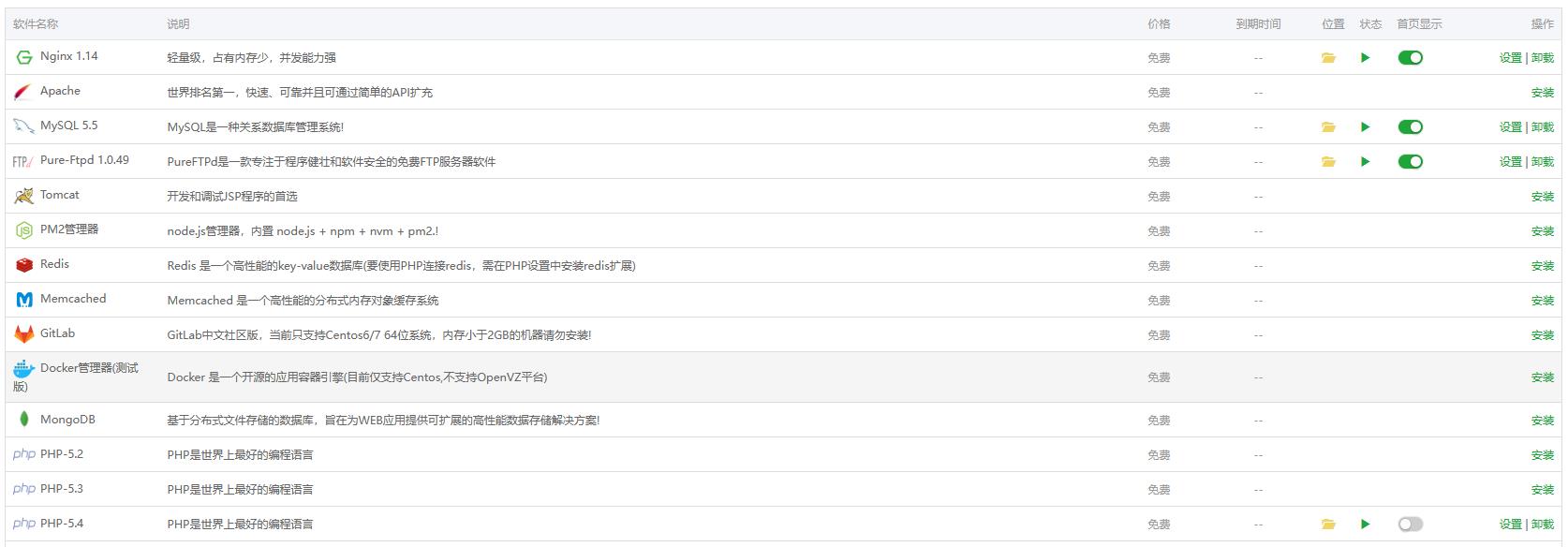Click 安装 for GitLab
1568x547 pixels.
coord(1542,335)
